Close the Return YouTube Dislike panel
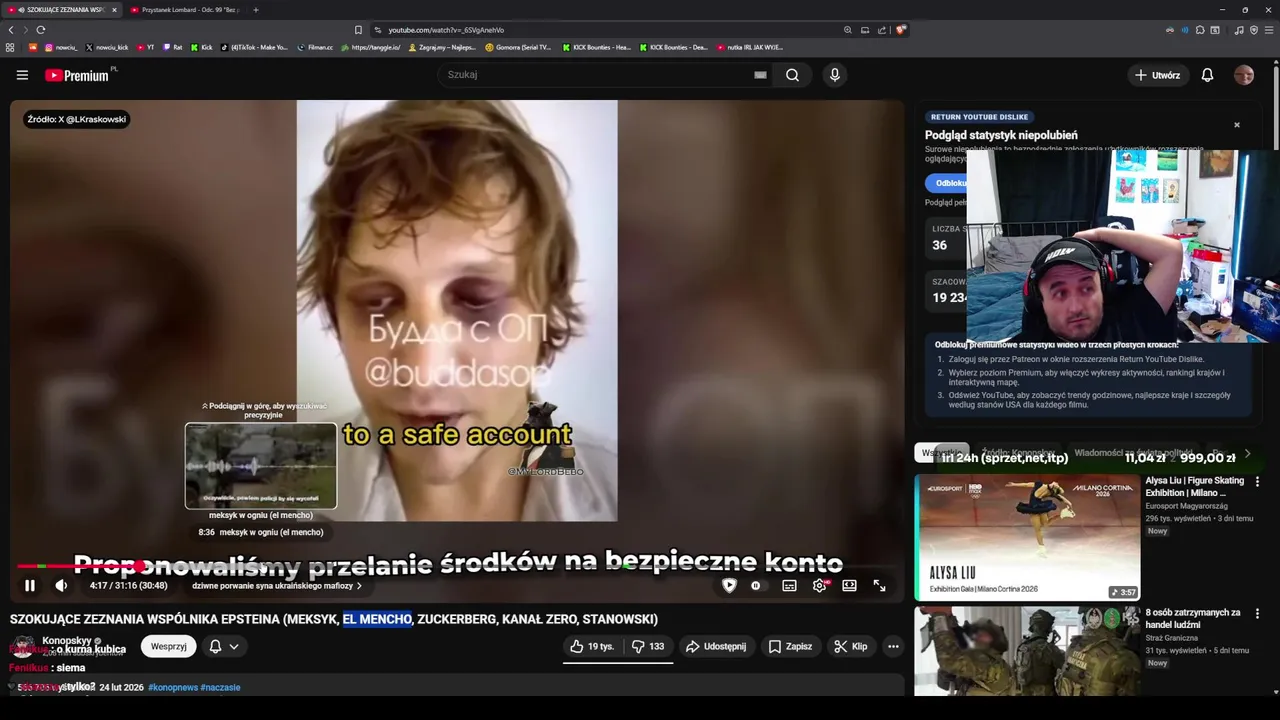 1236,125
